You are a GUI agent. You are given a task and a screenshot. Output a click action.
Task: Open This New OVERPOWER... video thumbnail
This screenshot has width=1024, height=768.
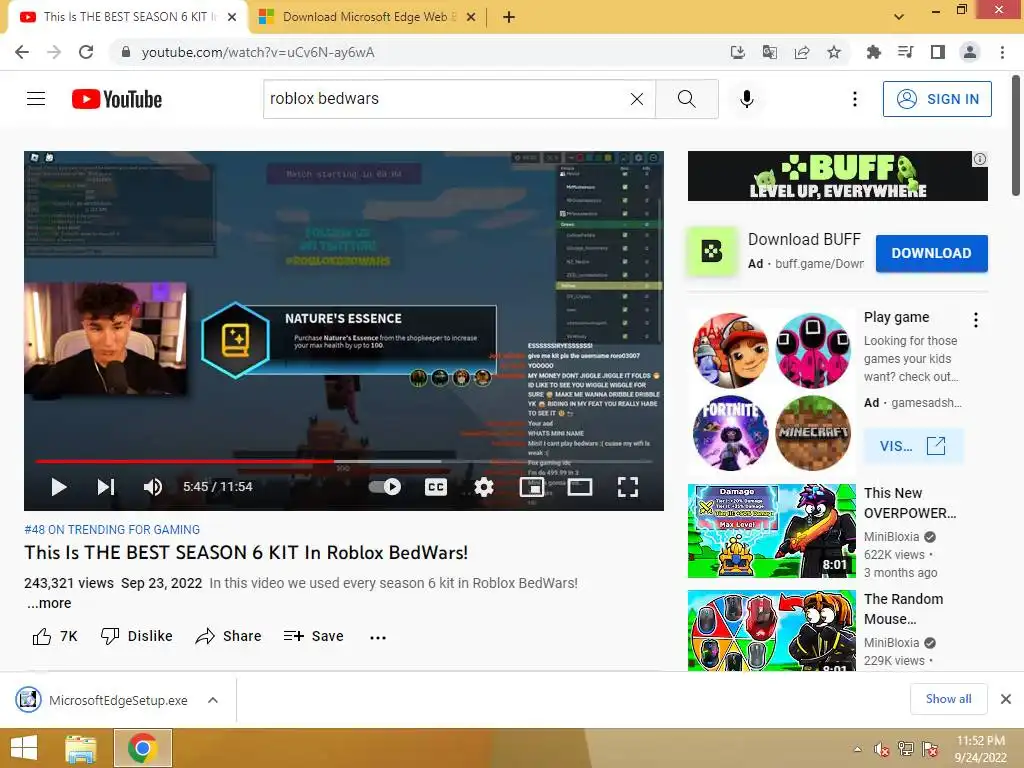(x=771, y=531)
